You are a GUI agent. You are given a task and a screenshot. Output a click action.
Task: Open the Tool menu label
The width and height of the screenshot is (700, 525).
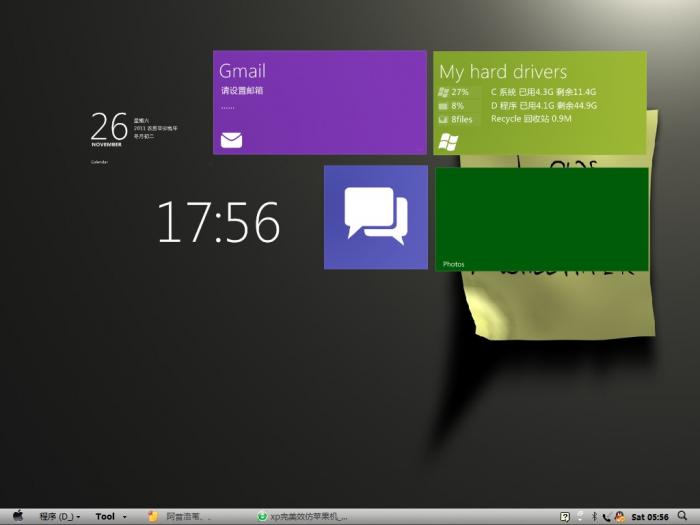(105, 517)
